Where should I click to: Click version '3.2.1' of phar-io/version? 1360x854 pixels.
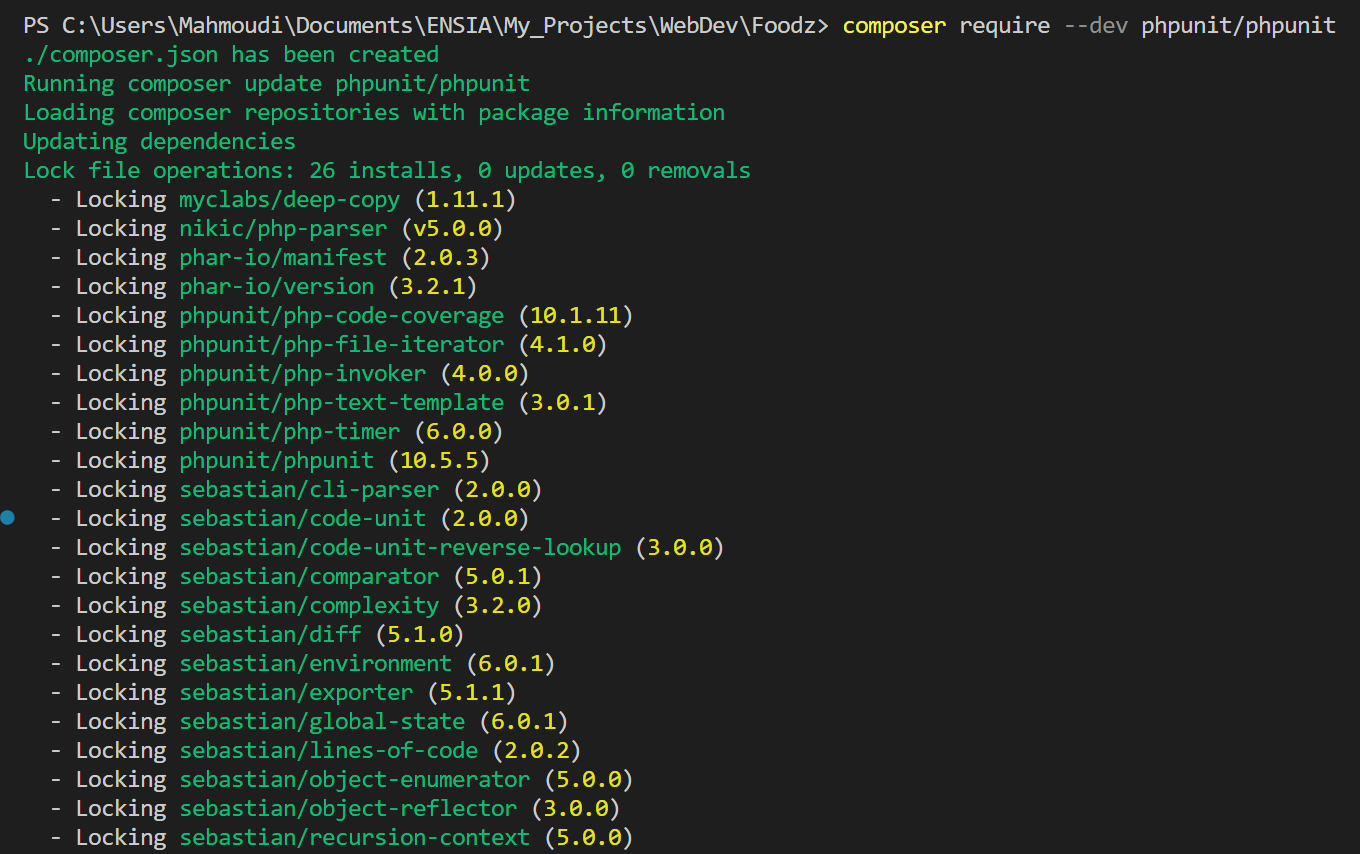[x=432, y=286]
